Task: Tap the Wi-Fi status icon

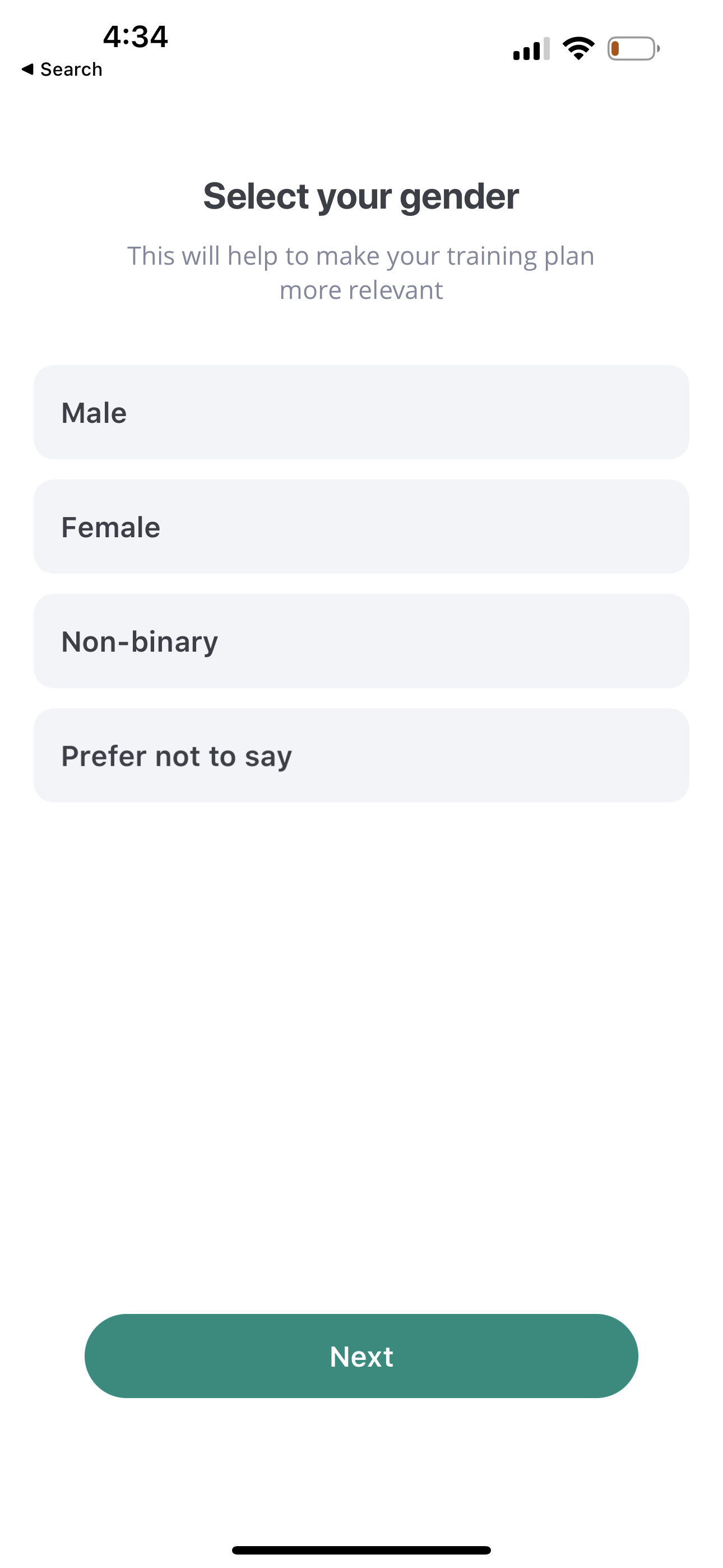Action: point(578,48)
